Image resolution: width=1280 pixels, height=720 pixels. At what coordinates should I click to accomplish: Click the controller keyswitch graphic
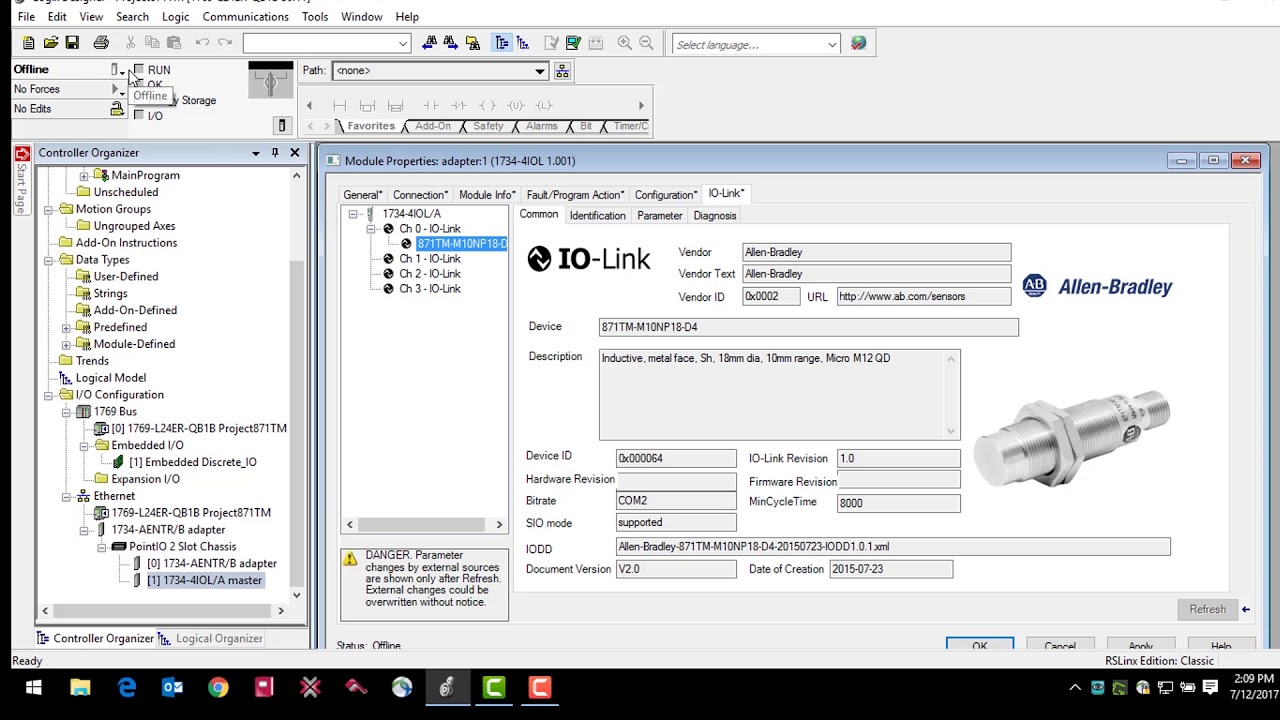(270, 81)
